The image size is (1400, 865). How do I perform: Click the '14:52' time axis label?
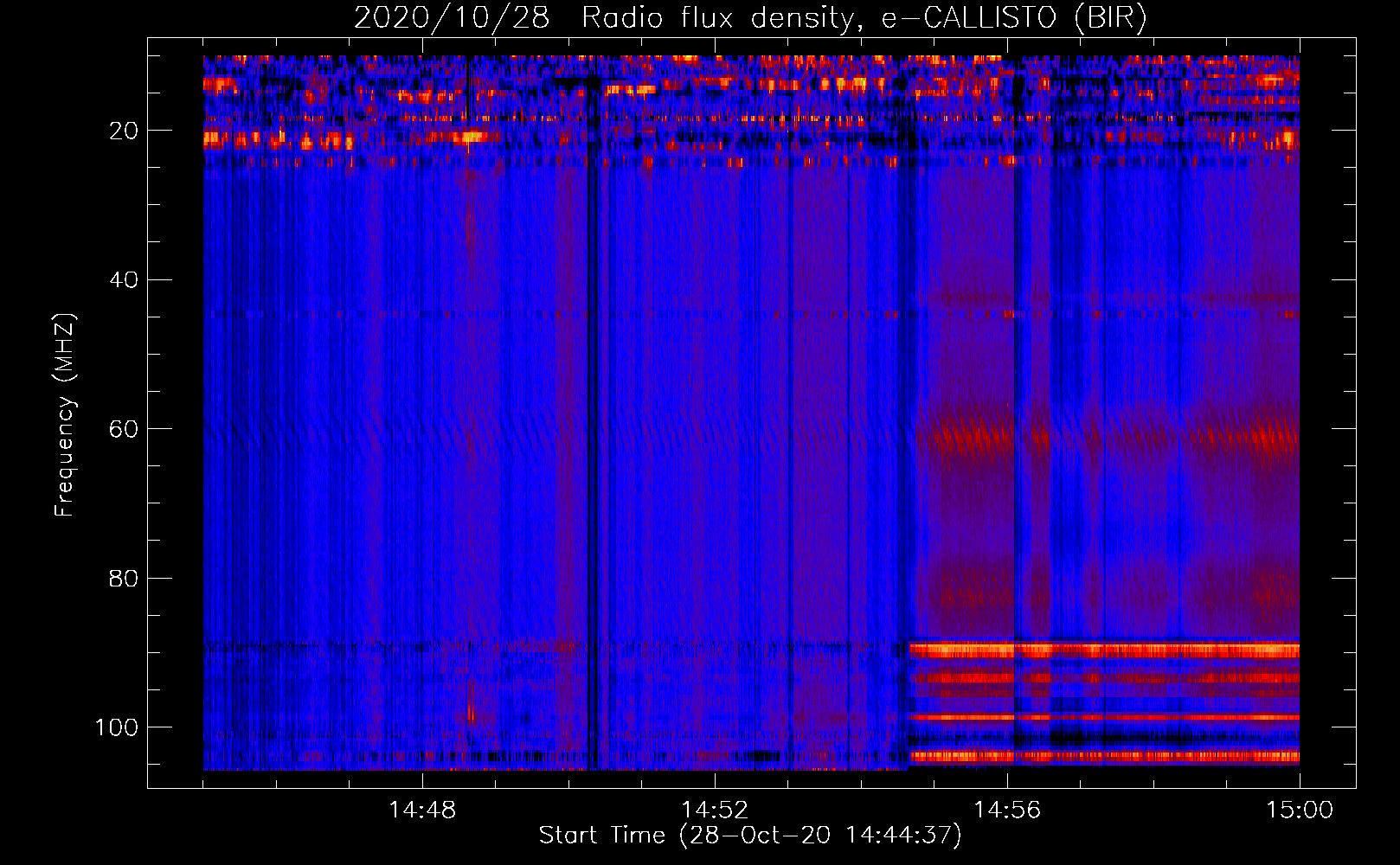(x=715, y=811)
